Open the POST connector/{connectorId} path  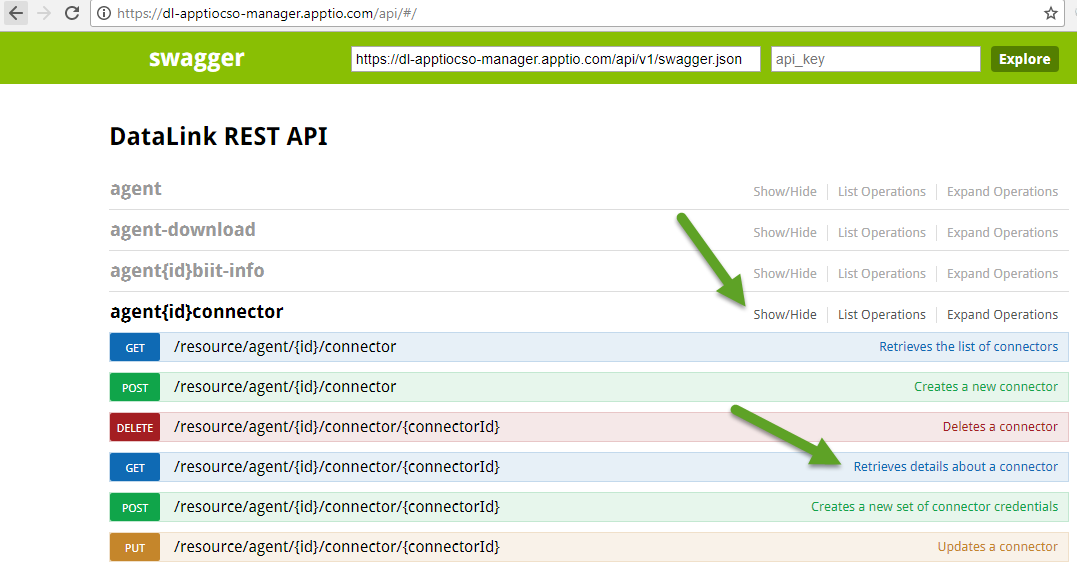coord(337,507)
